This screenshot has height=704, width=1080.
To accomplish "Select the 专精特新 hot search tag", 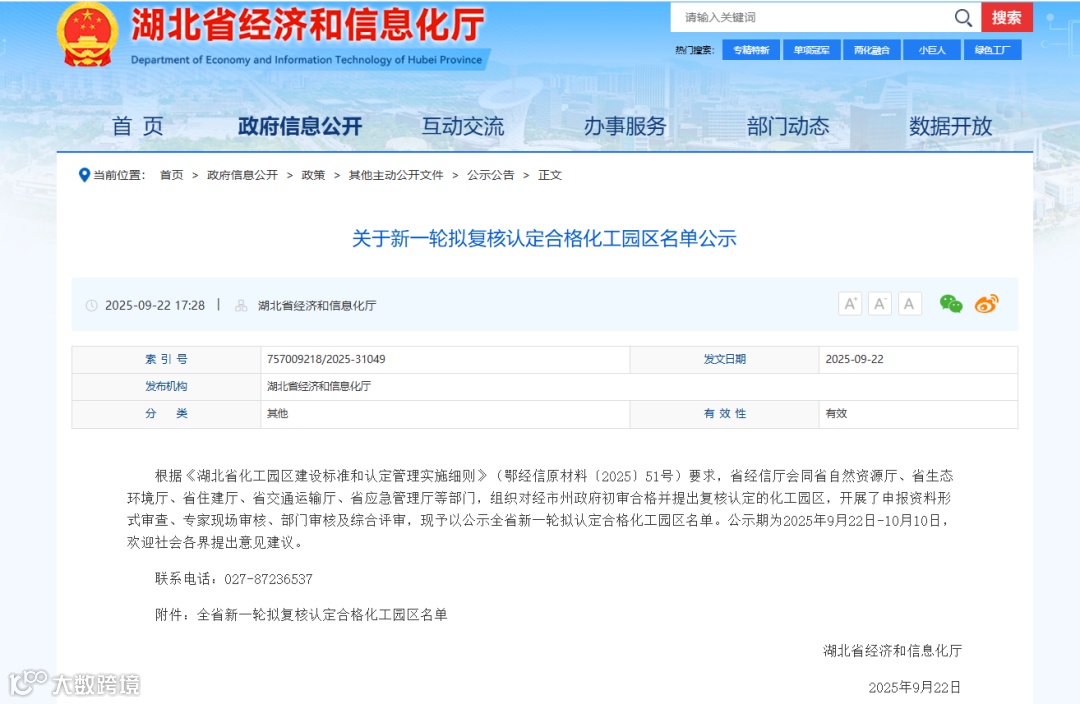I will click(x=751, y=50).
